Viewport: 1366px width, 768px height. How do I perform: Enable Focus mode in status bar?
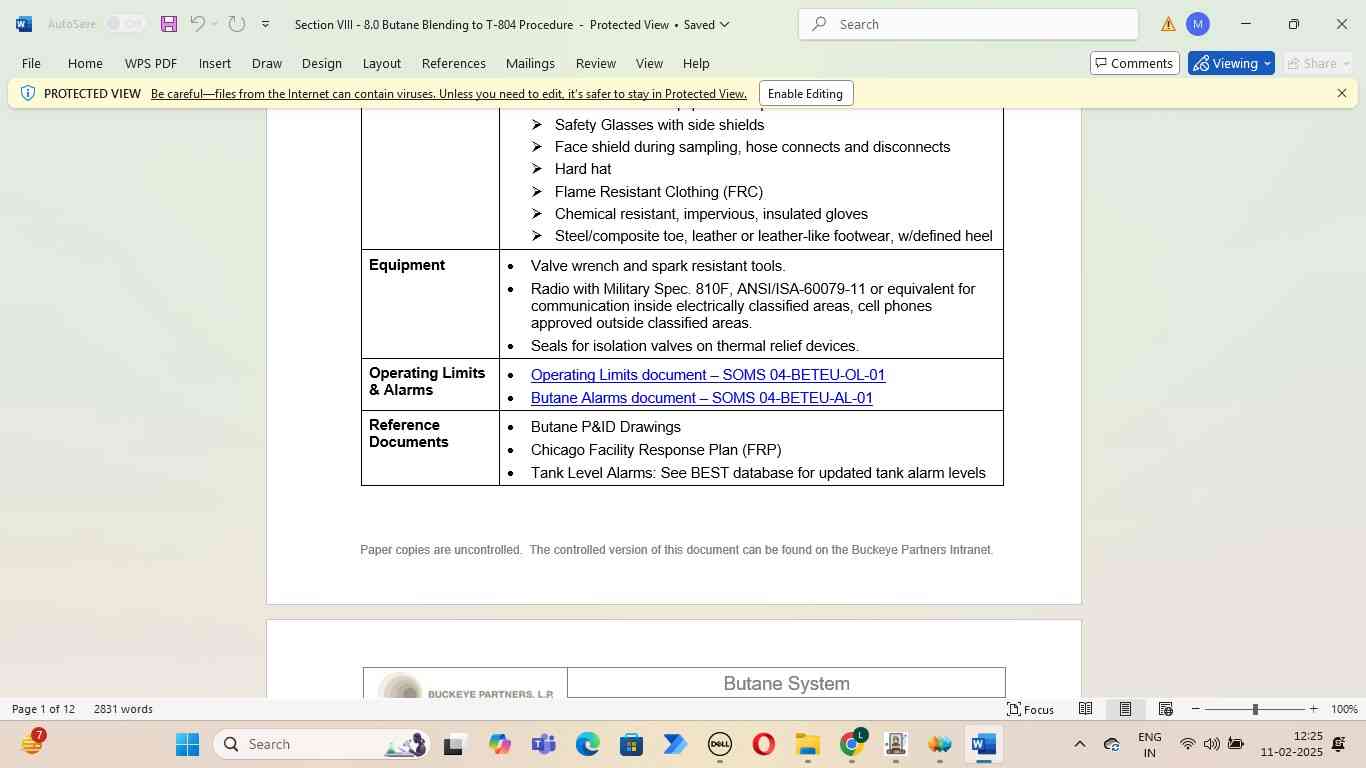point(1030,709)
